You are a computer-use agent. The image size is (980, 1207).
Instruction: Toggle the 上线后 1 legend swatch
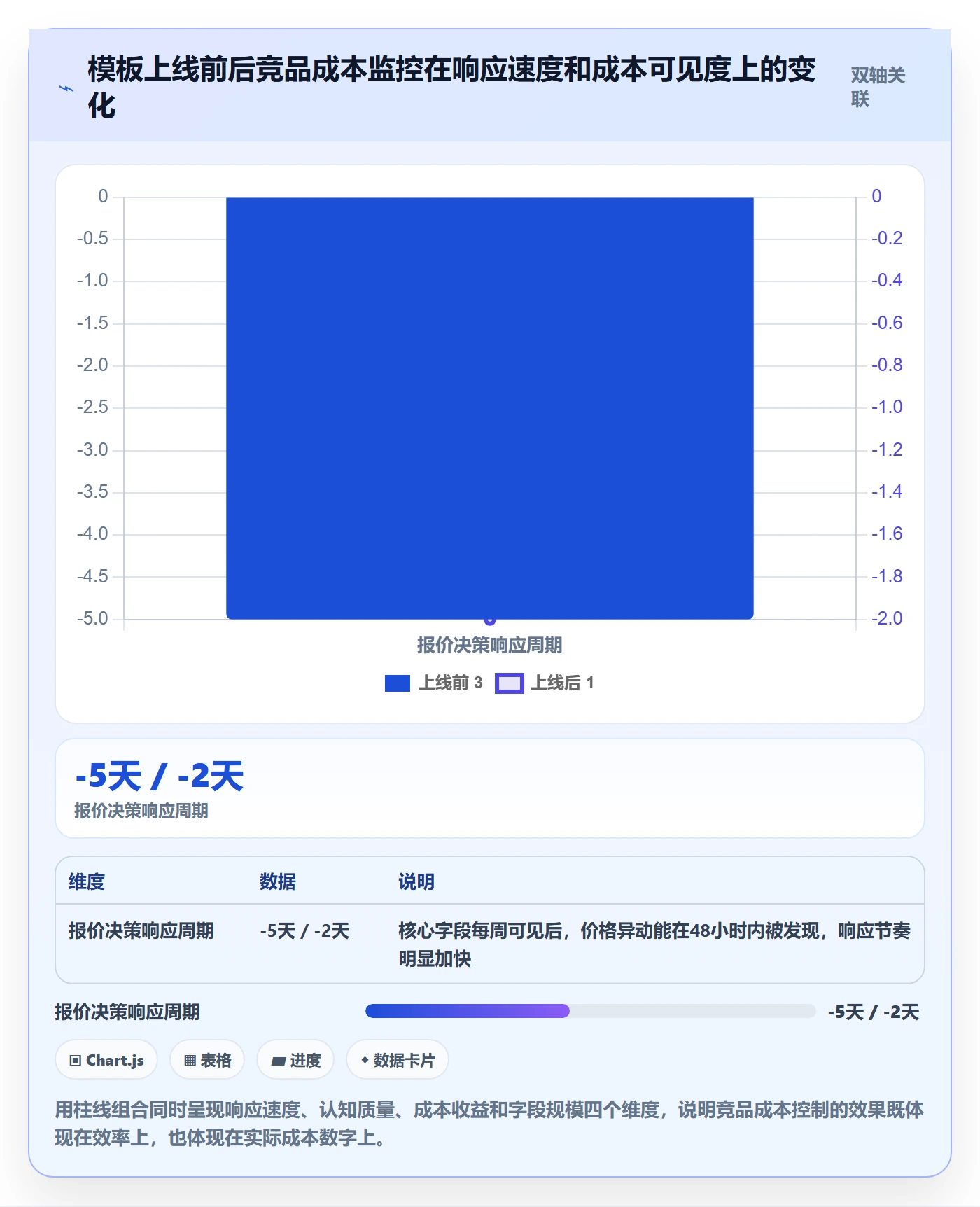point(510,683)
